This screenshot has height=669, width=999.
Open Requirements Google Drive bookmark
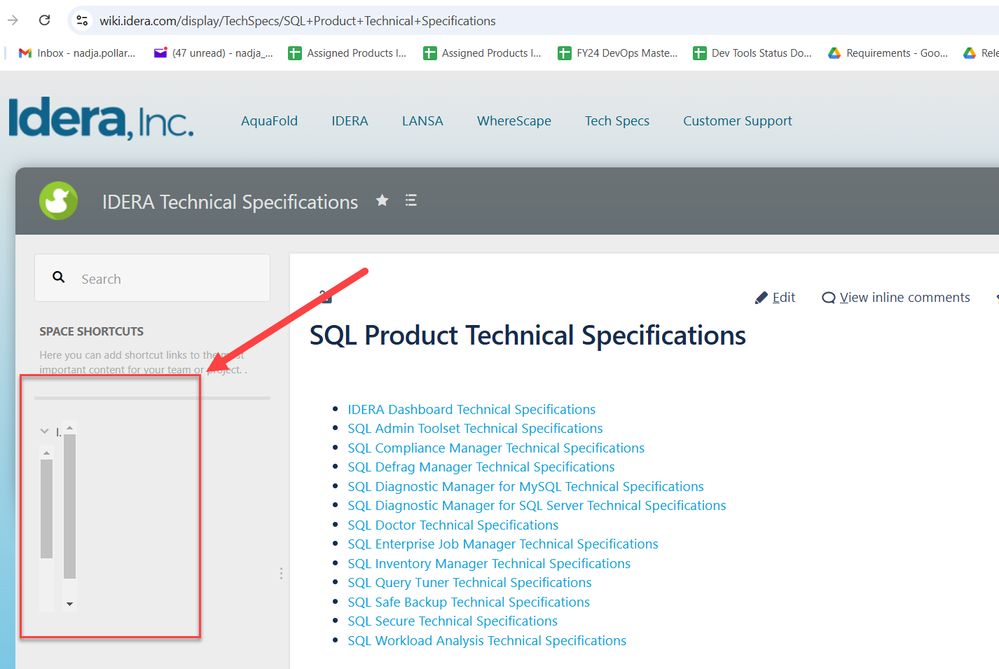888,54
